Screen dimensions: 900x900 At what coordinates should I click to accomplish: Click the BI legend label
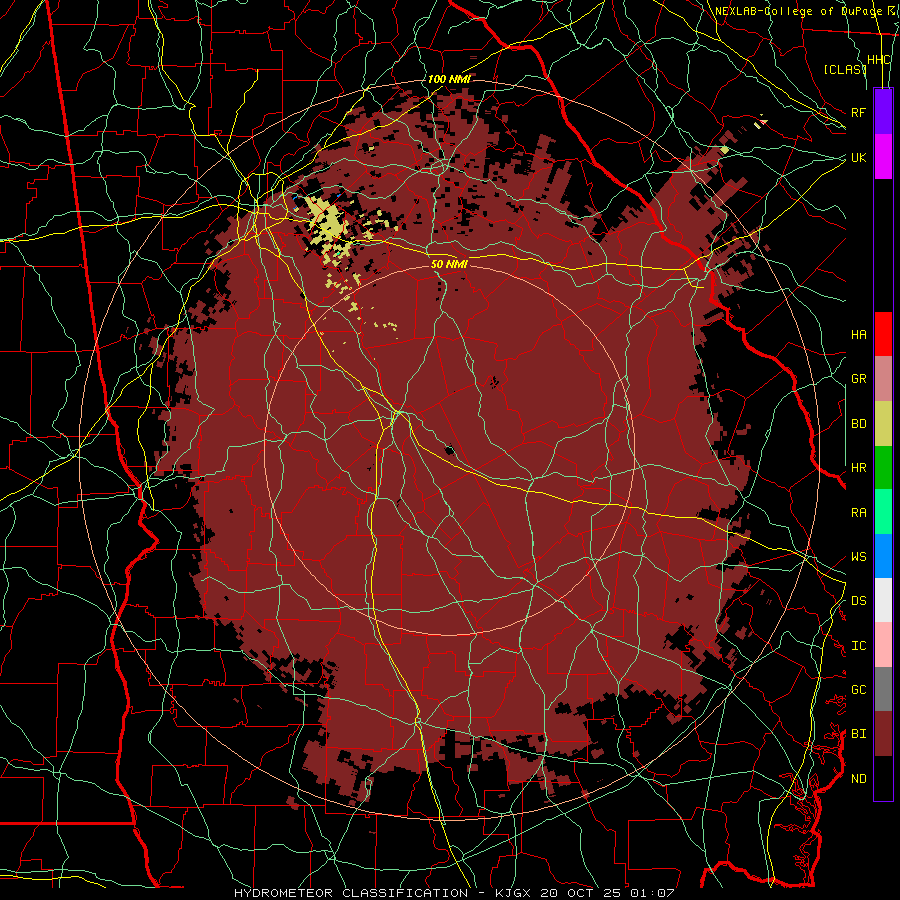coord(858,734)
